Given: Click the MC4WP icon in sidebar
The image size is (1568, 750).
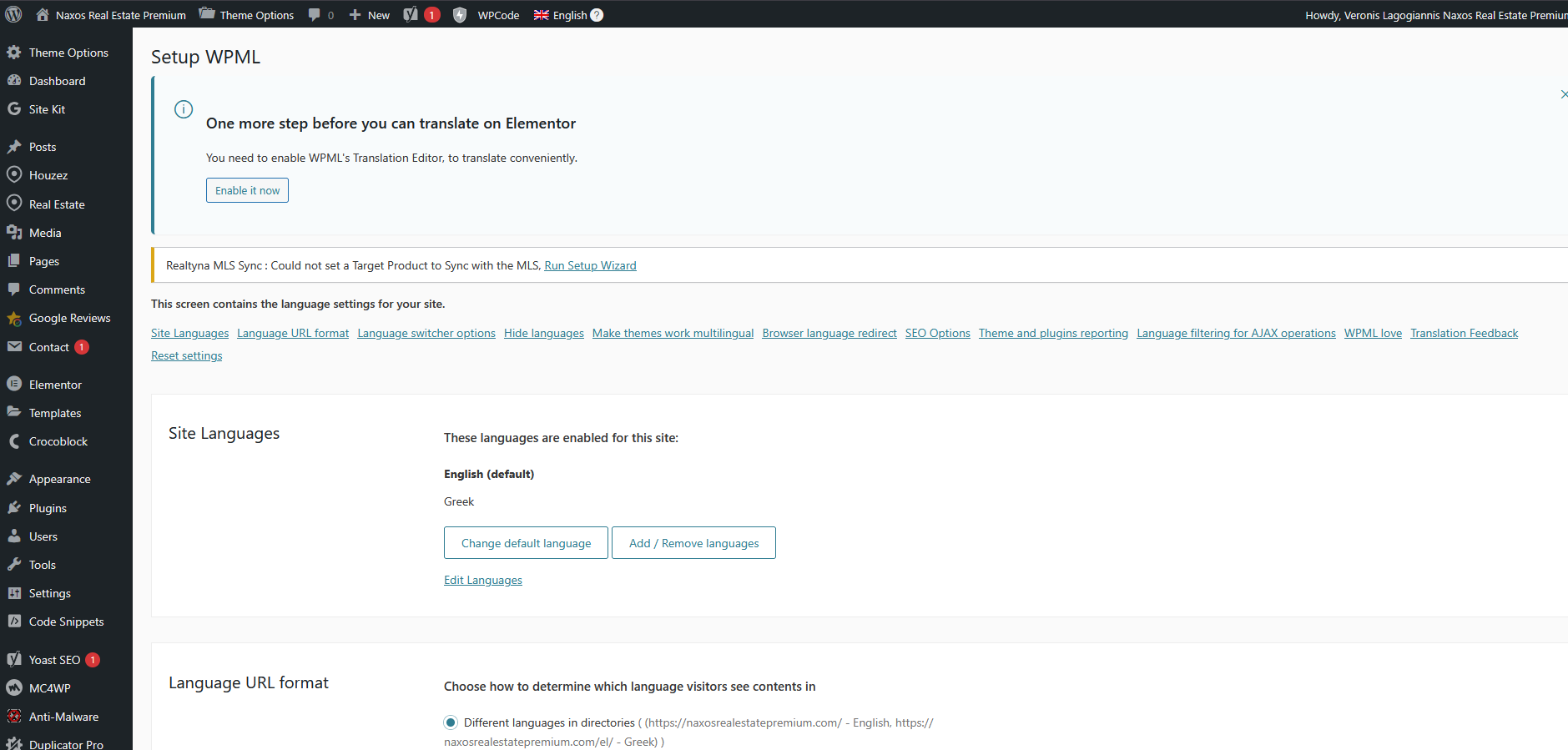Looking at the screenshot, I should (x=14, y=687).
